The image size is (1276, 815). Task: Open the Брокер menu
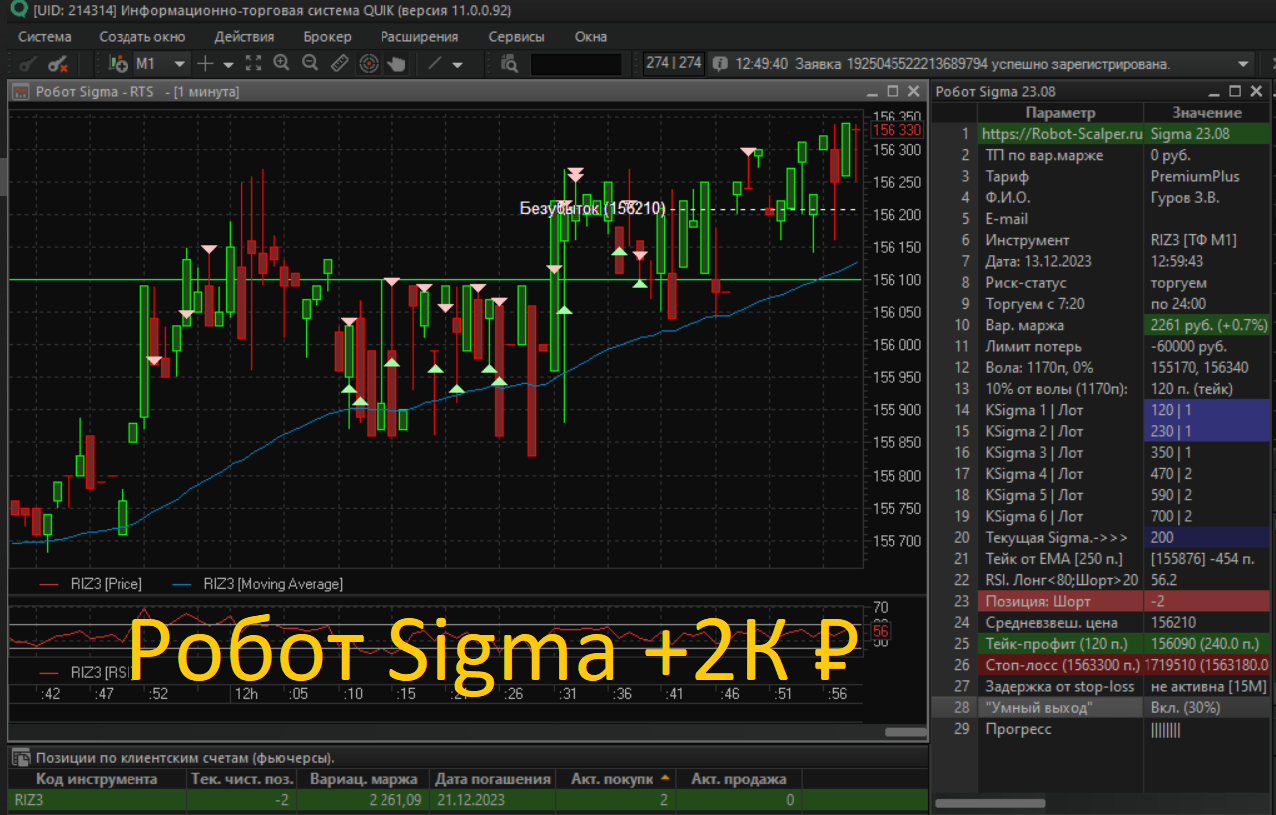tap(328, 37)
